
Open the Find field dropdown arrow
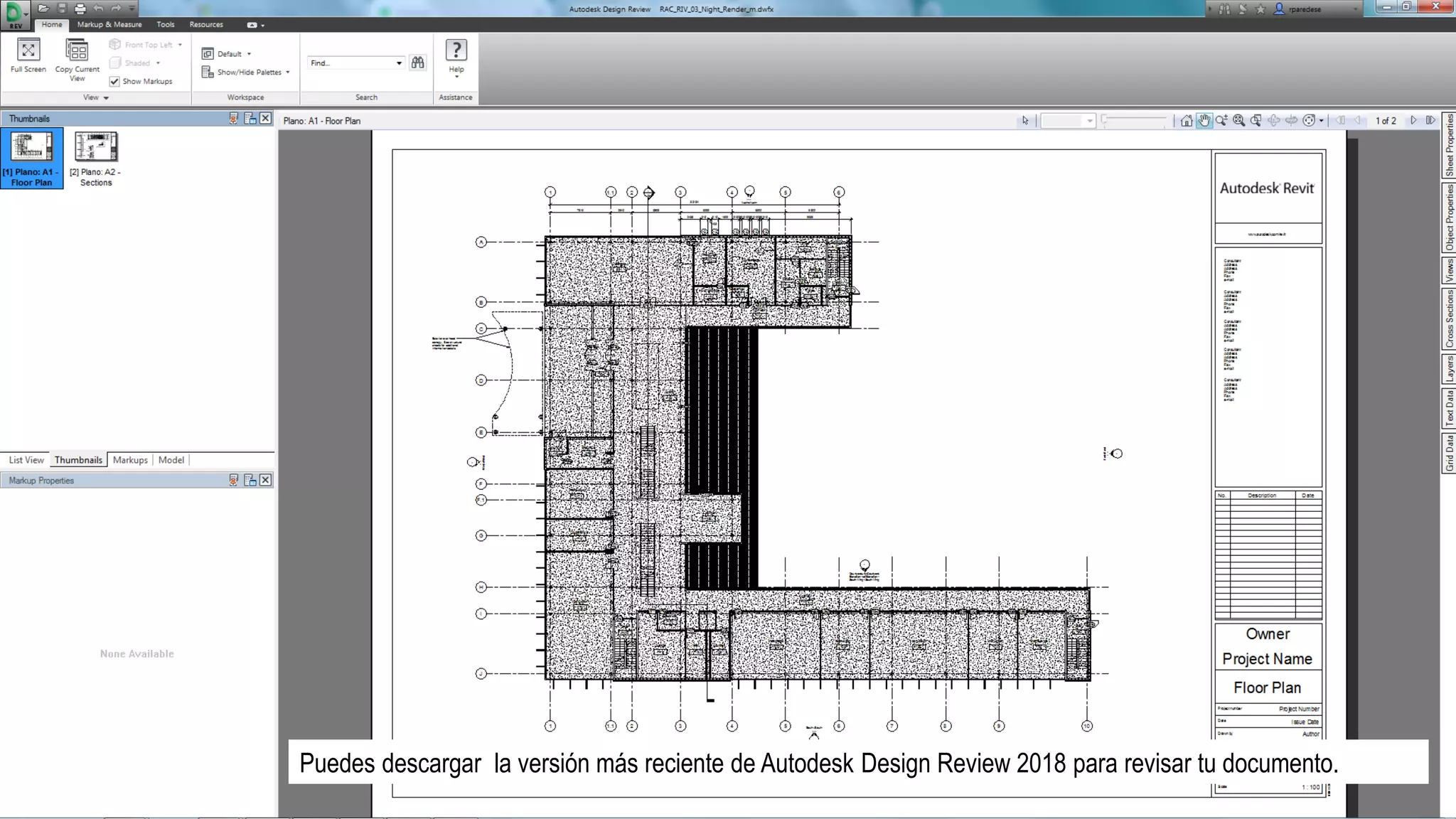coord(399,63)
